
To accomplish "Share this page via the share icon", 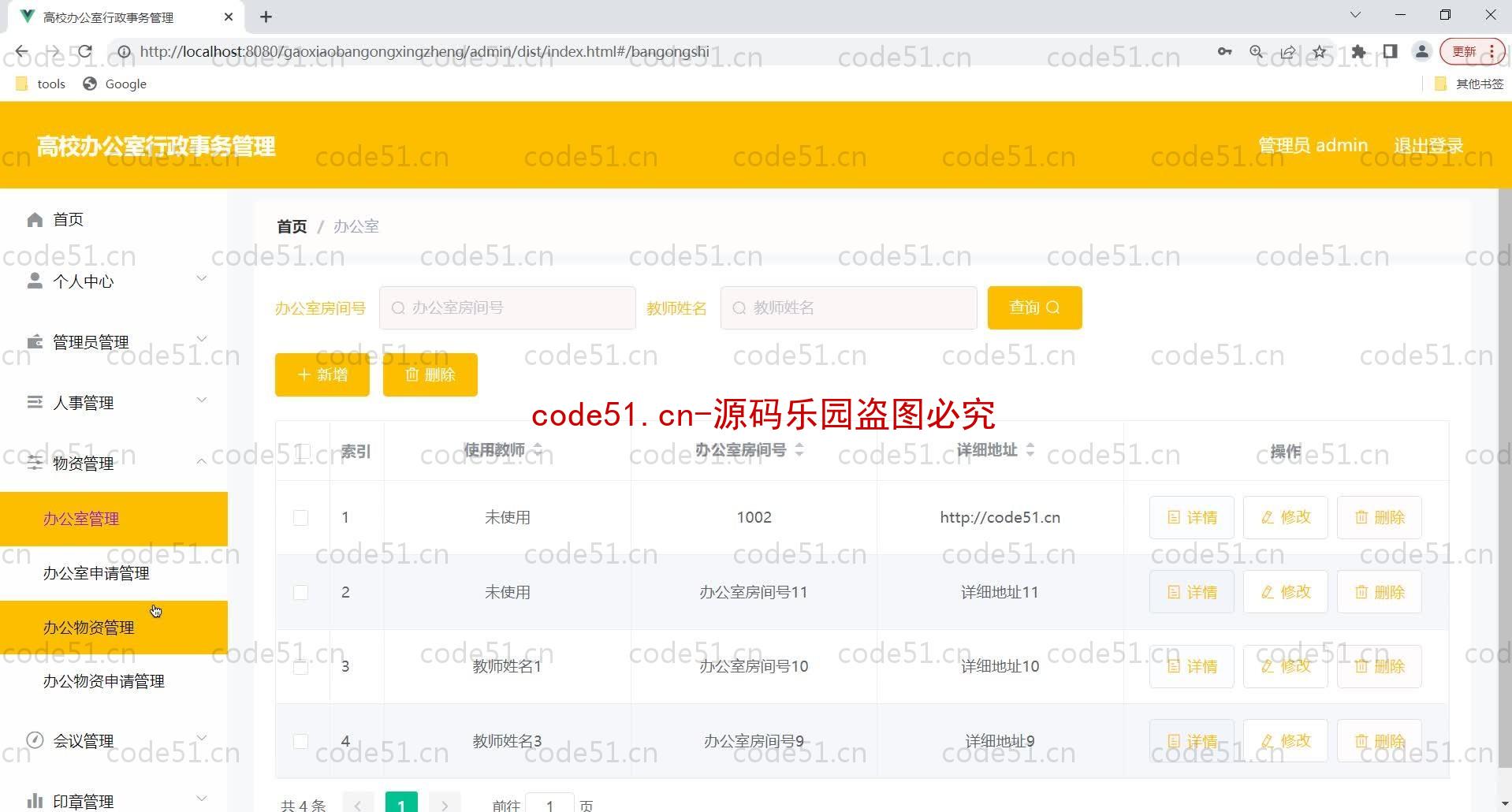I will pyautogui.click(x=1288, y=52).
